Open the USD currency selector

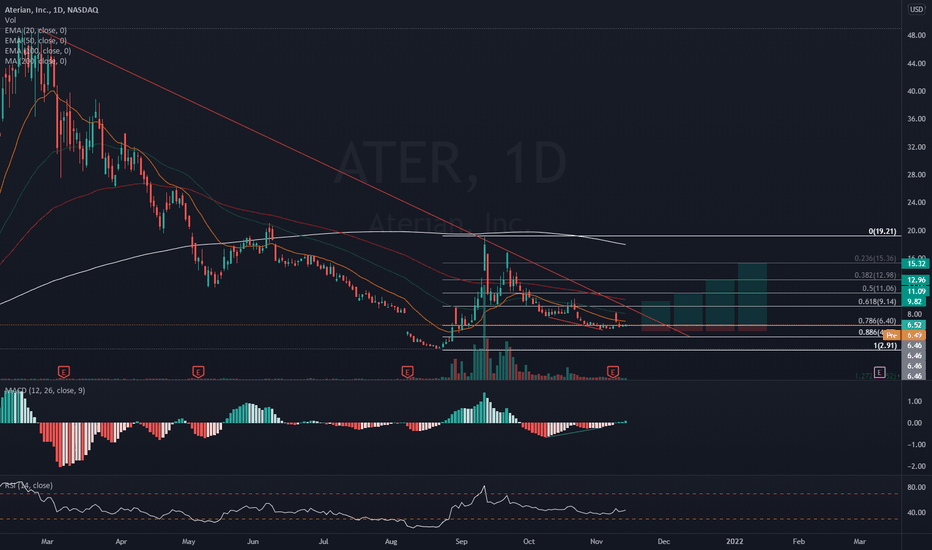[917, 10]
